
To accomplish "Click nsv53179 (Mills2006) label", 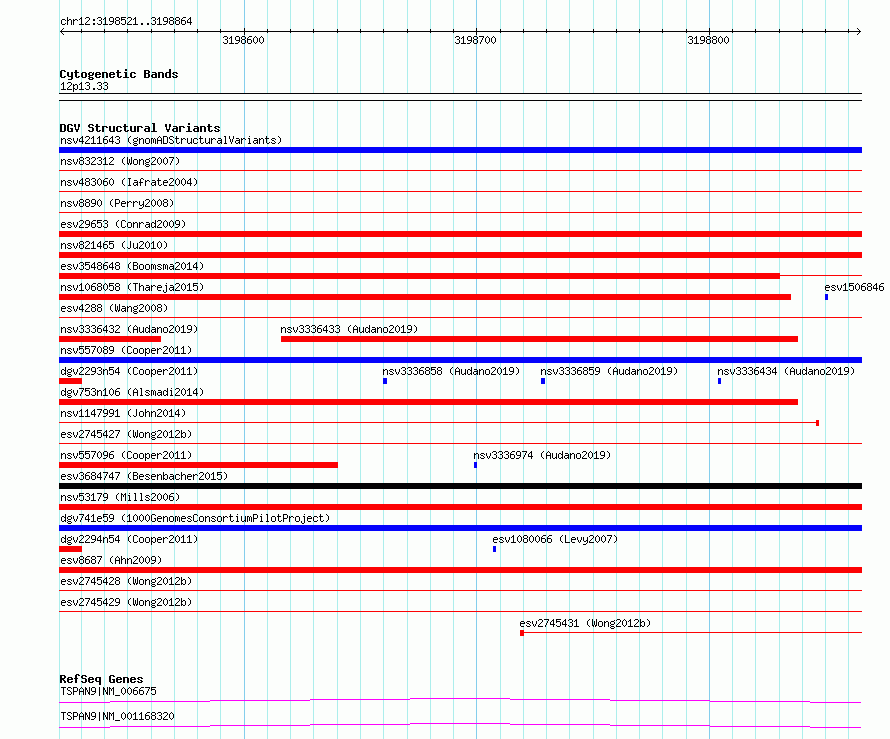I will coord(120,497).
